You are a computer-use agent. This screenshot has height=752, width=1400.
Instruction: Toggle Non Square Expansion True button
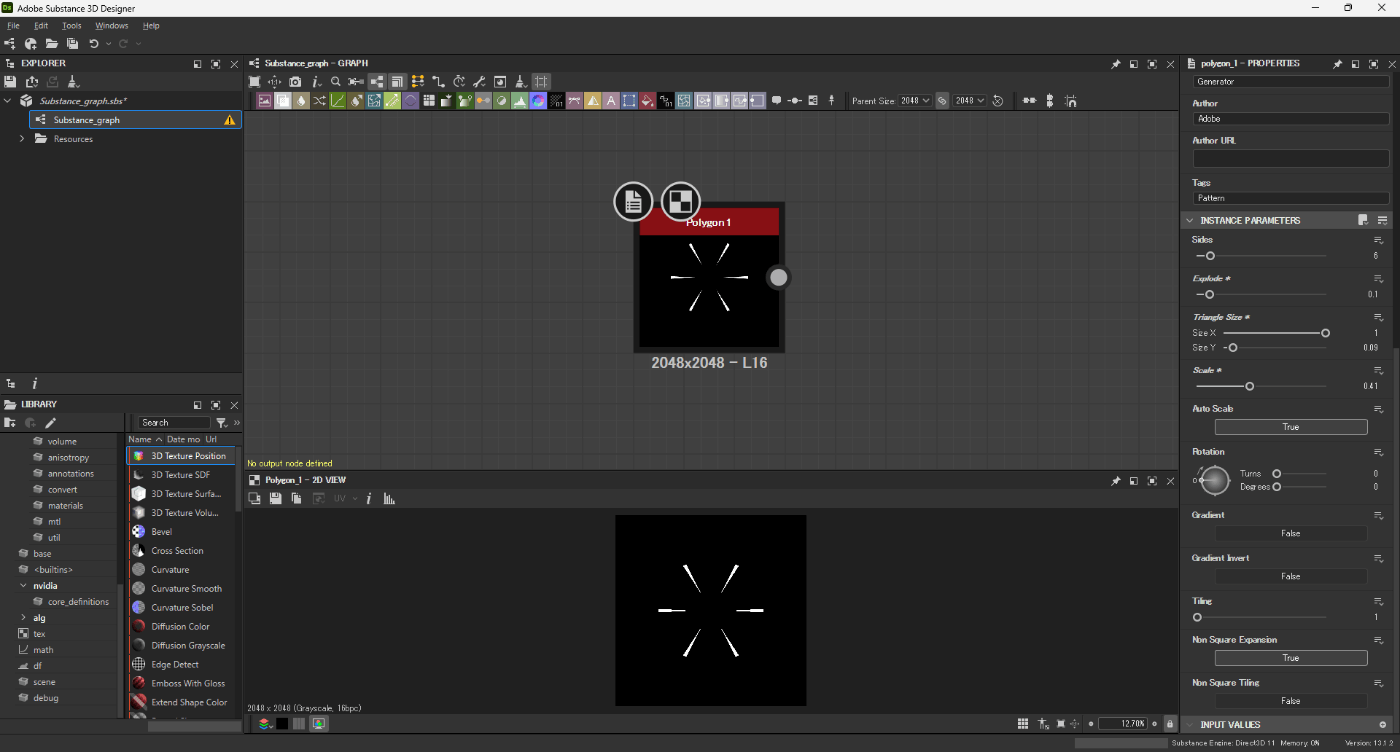pos(1290,658)
